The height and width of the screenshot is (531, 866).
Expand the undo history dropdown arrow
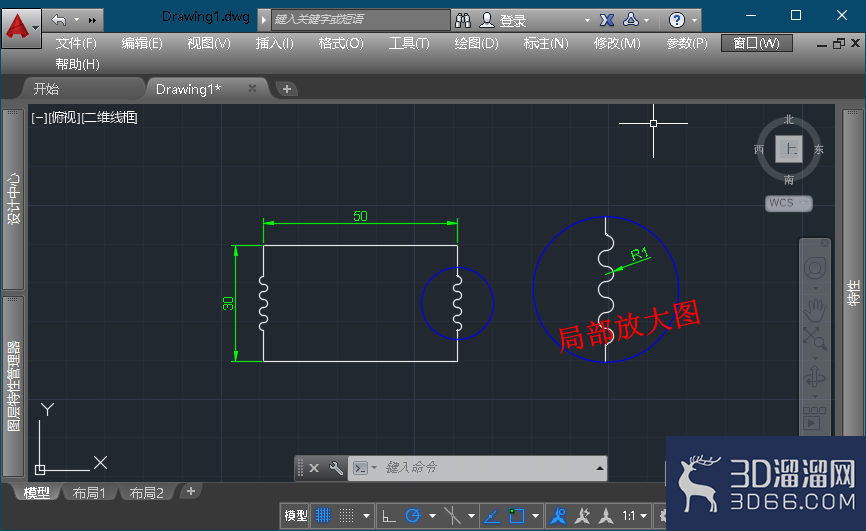click(77, 20)
